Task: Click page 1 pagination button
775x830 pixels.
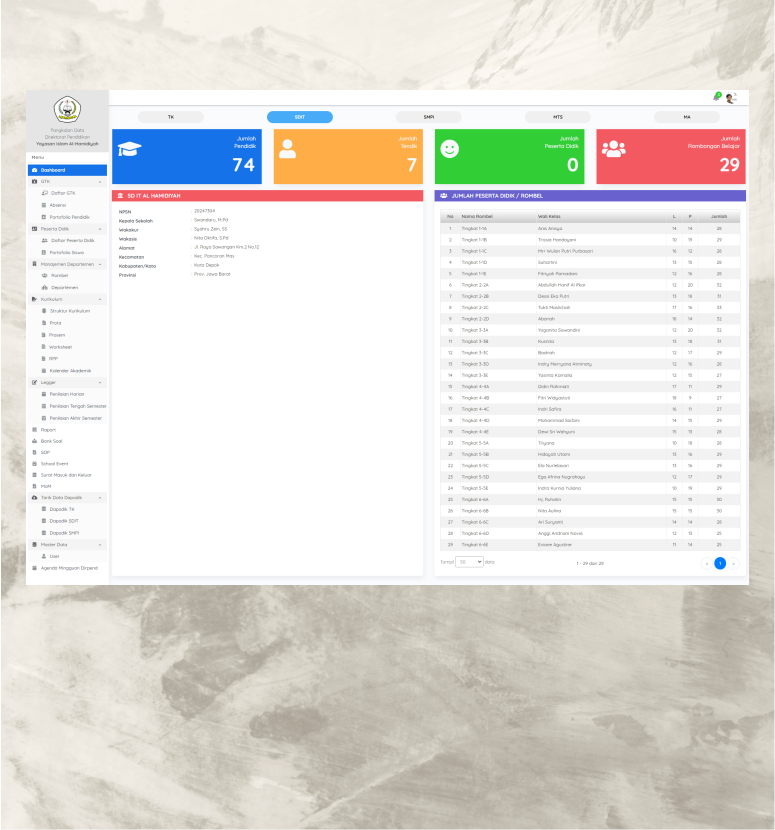Action: tap(720, 563)
